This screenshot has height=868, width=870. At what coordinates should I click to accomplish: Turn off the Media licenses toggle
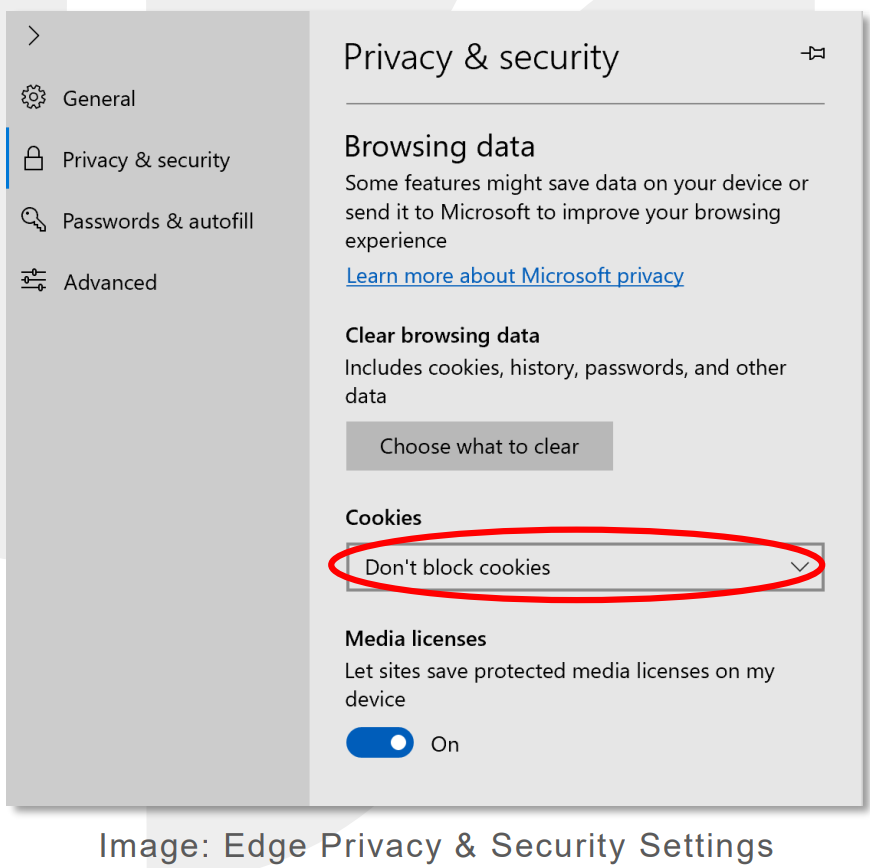380,743
